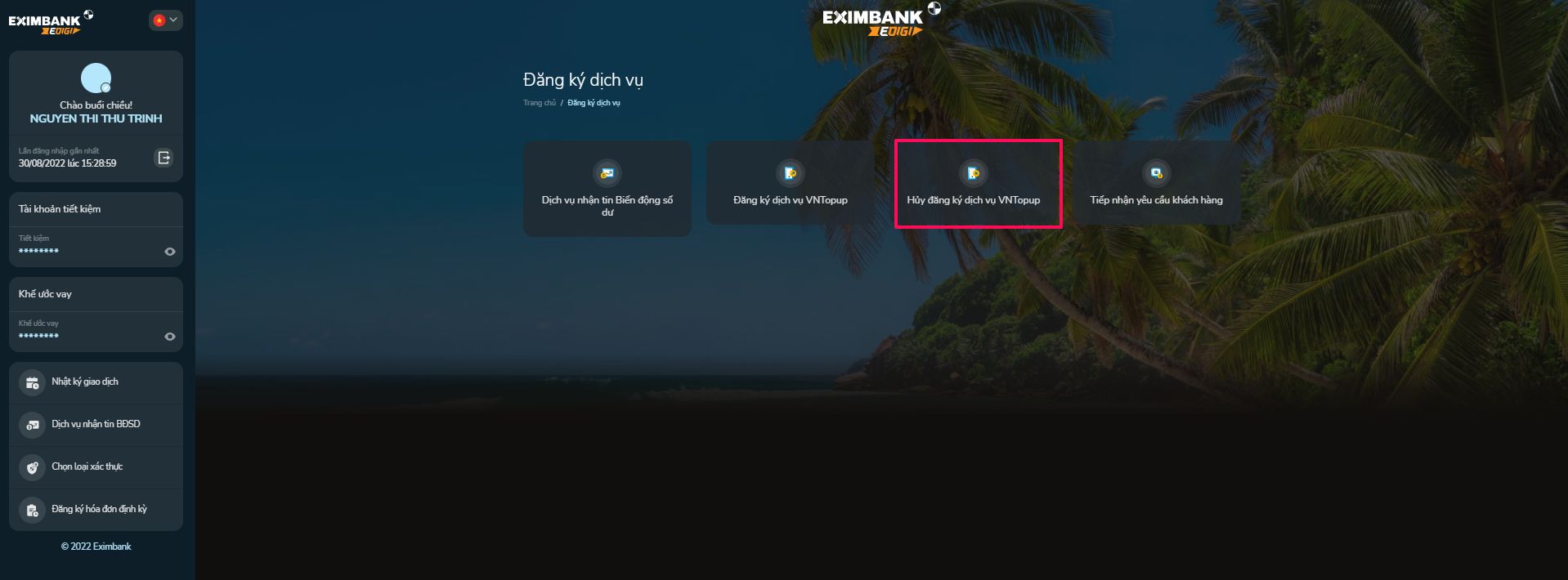Image resolution: width=1568 pixels, height=580 pixels.
Task: Reveal the hidden Khế ước vay amount
Action: pos(170,337)
